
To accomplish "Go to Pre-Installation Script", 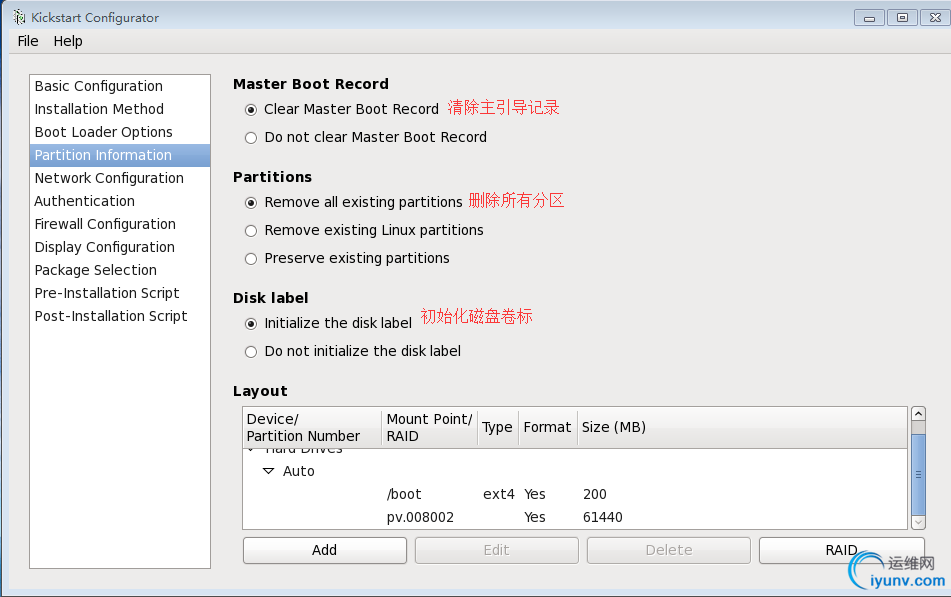I will click(x=120, y=294).
